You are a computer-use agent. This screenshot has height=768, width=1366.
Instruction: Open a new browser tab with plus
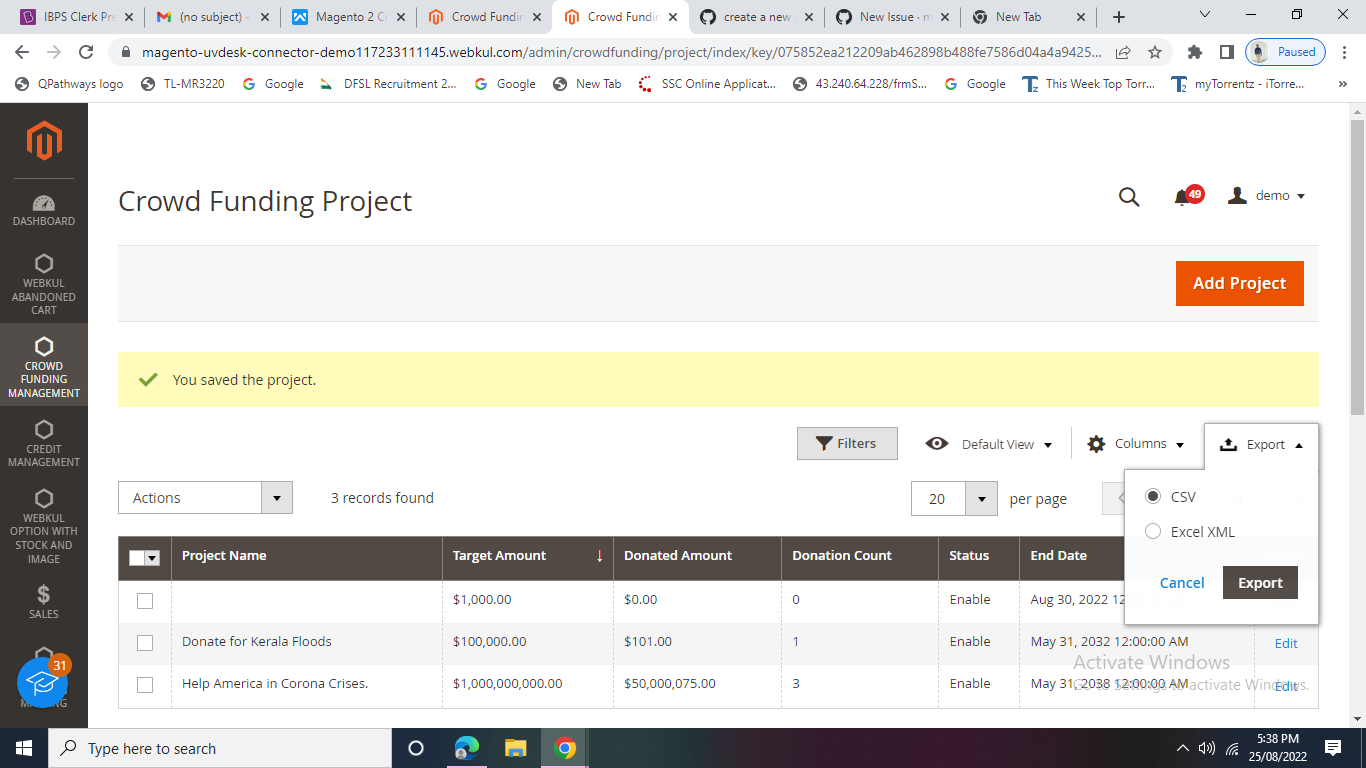1119,17
